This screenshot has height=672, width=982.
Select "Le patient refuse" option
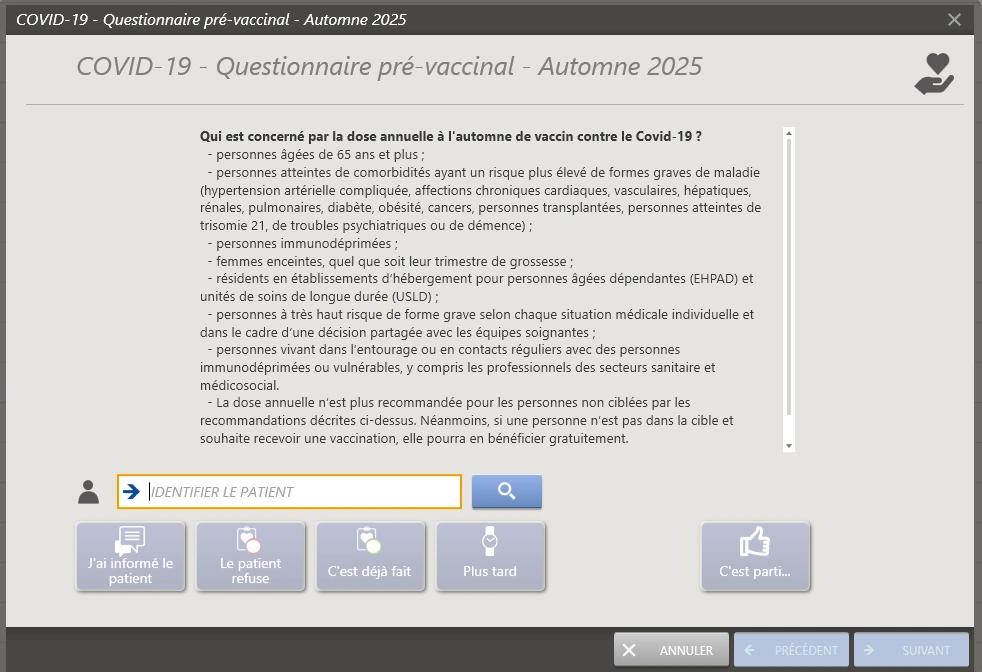point(250,557)
